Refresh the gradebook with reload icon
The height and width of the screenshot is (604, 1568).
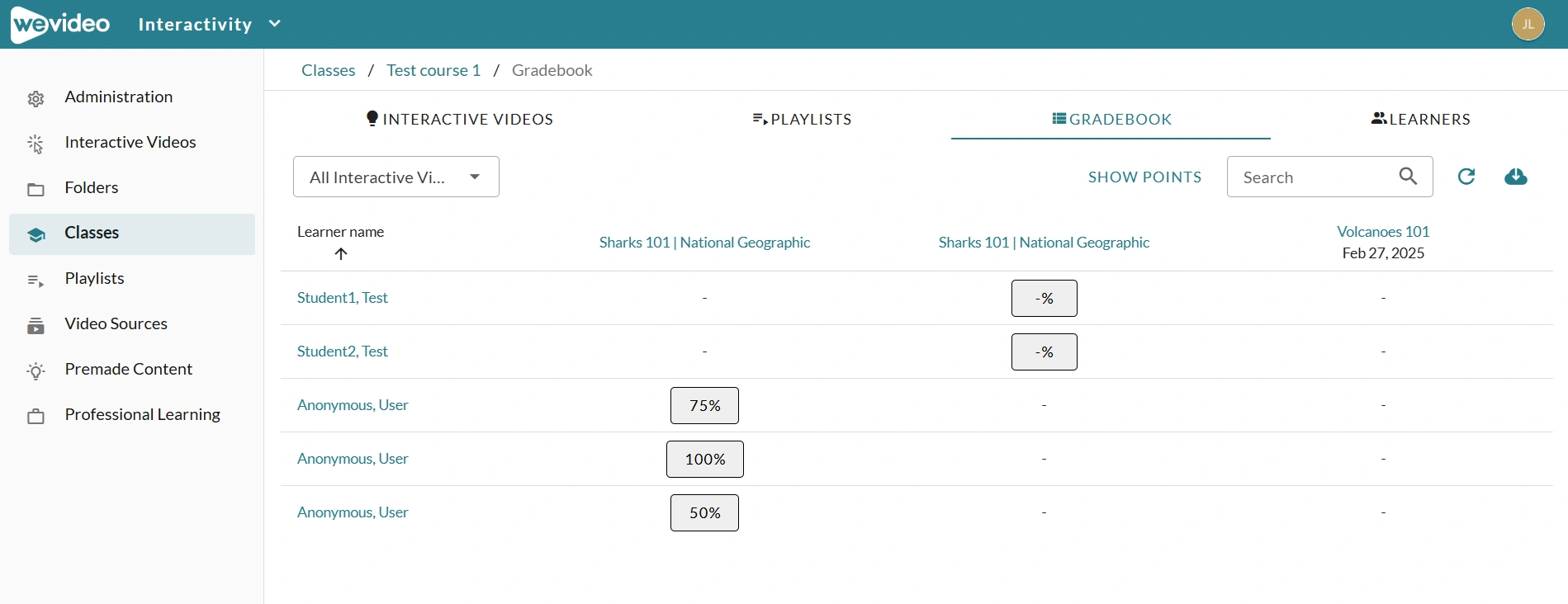(x=1466, y=176)
